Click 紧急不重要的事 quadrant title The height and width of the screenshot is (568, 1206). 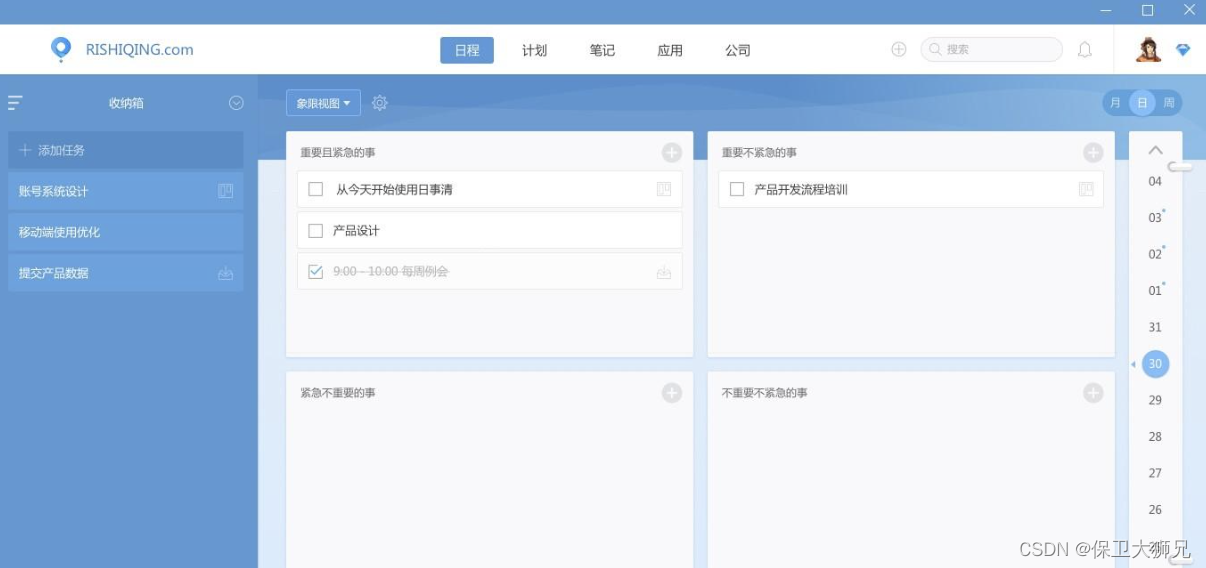338,393
